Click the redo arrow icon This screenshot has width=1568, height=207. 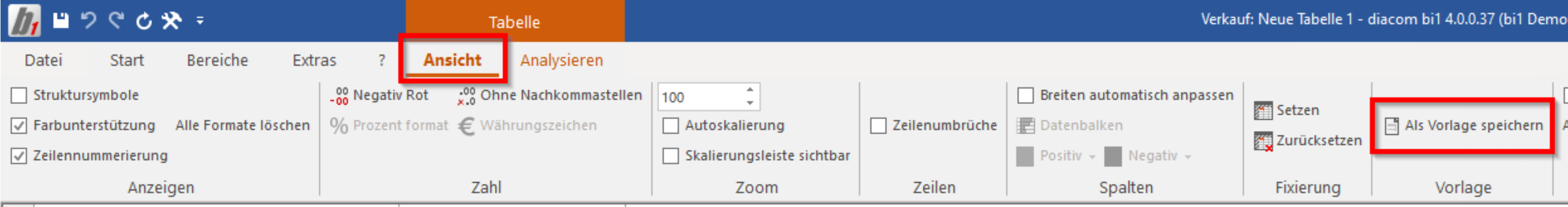pyautogui.click(x=116, y=20)
